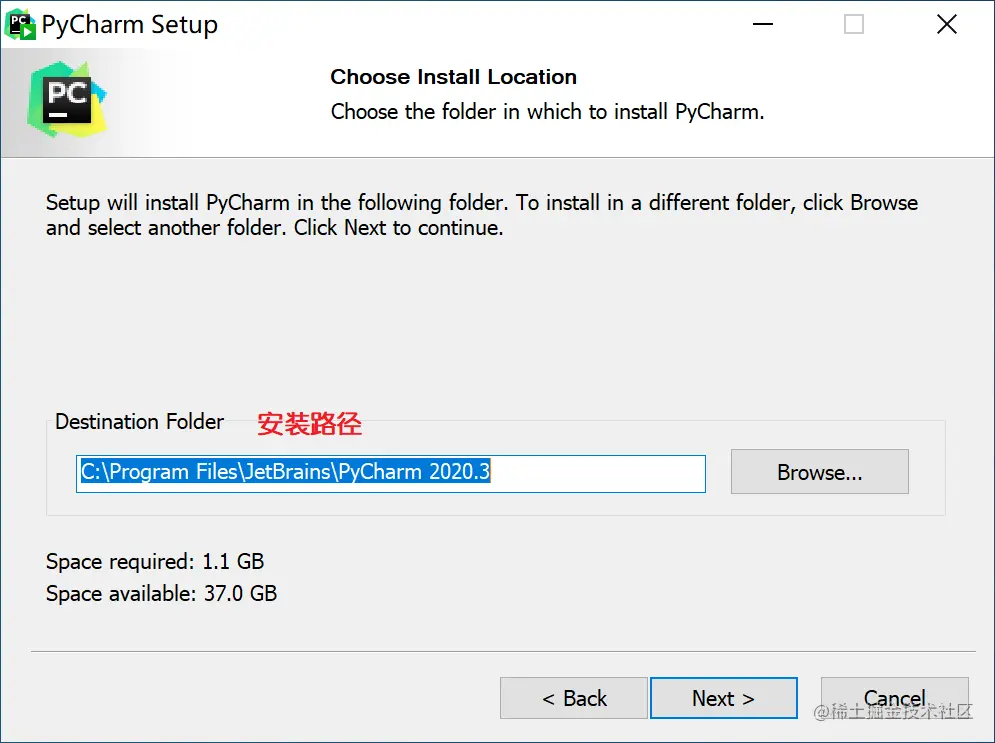Minimize the PyCharm Setup window

click(x=761, y=25)
